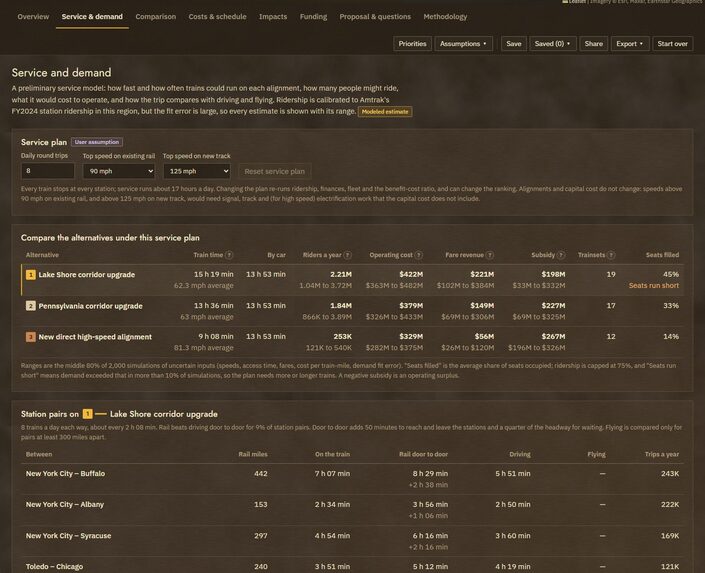The width and height of the screenshot is (705, 573).
Task: Click the New York City – Syracuse row
Action: click(x=352, y=541)
